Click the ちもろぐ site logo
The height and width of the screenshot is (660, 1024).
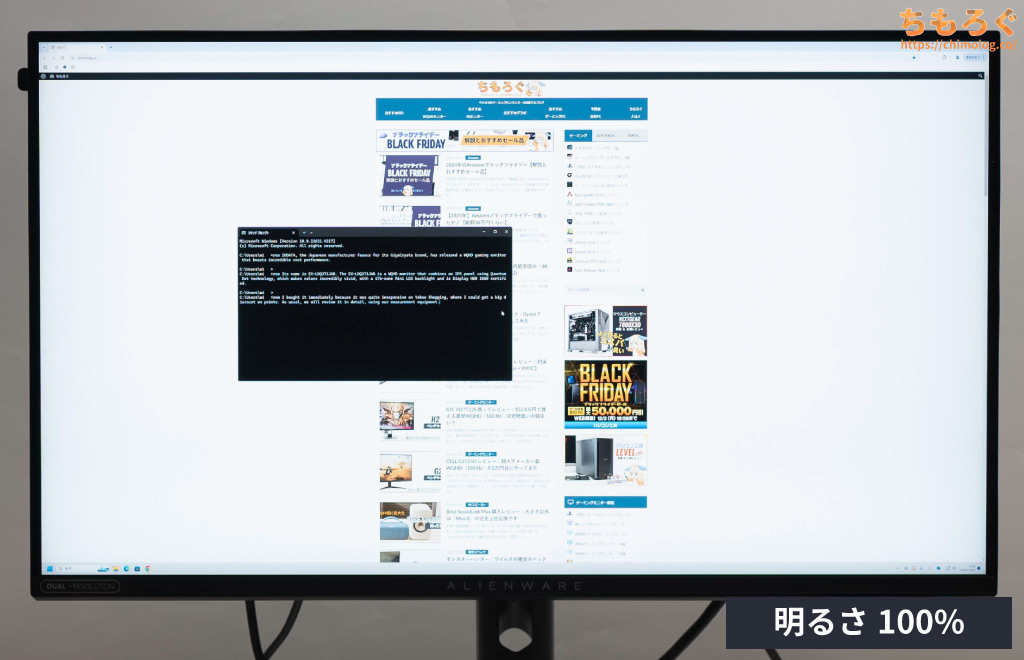(510, 87)
